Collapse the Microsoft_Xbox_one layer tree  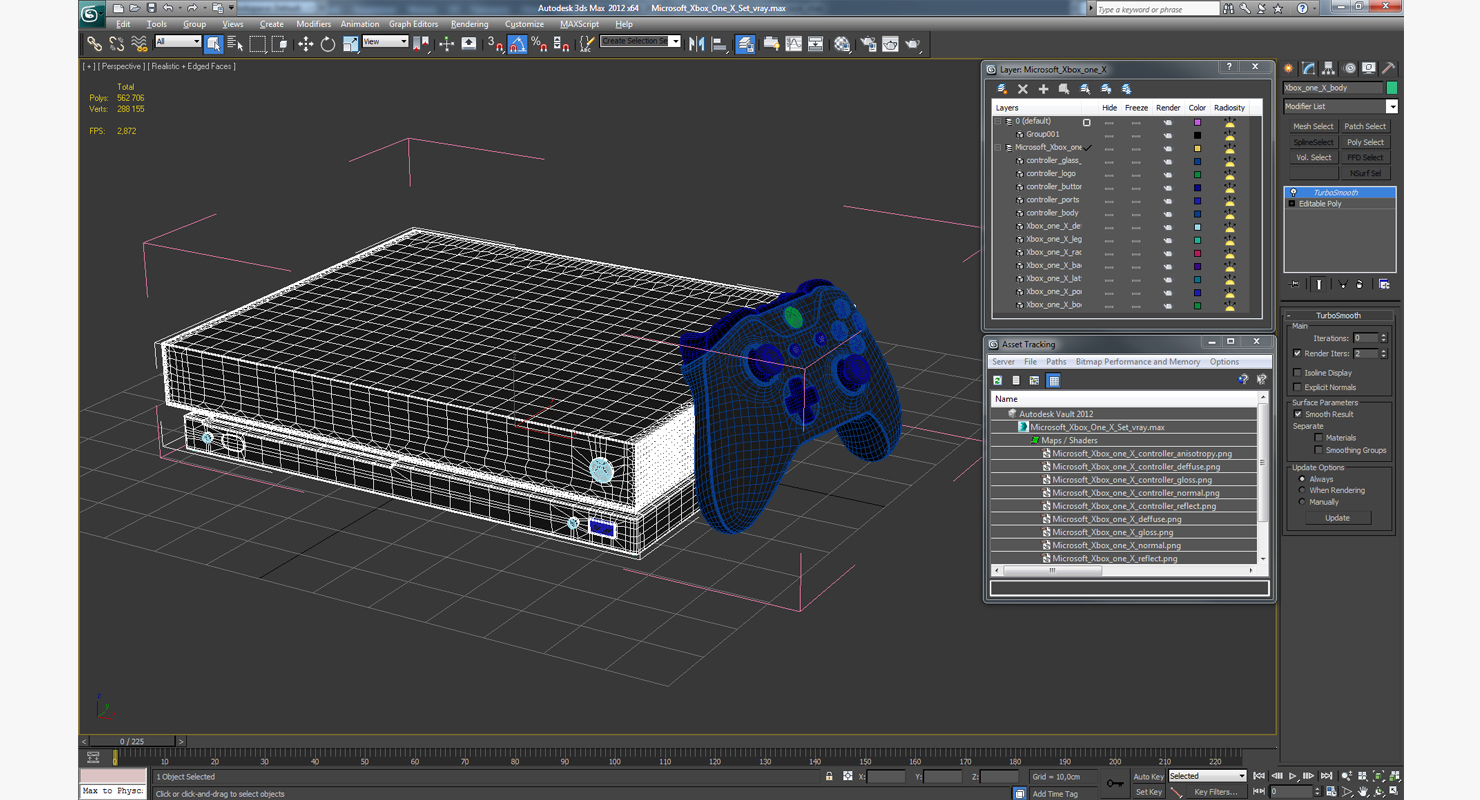[997, 147]
